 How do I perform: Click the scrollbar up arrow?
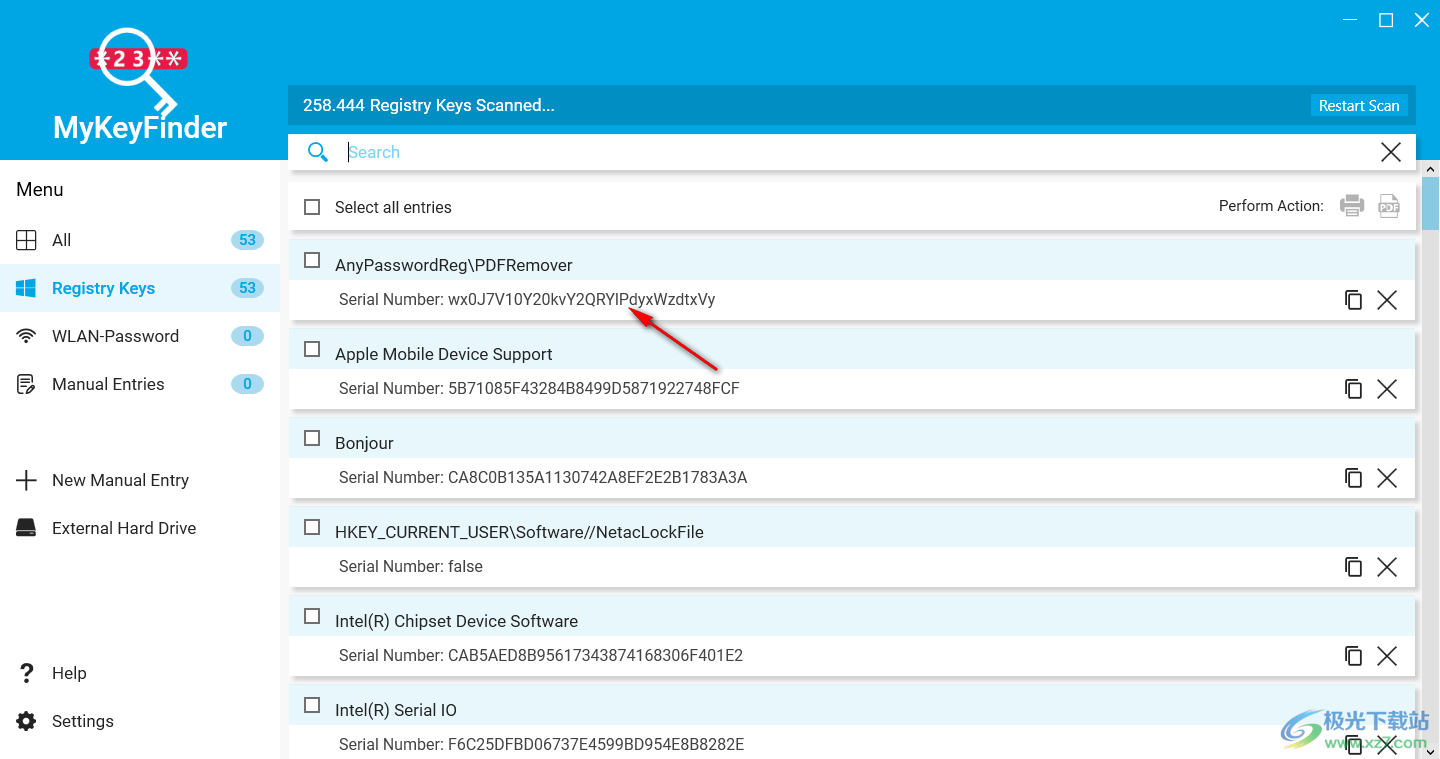pyautogui.click(x=1431, y=168)
